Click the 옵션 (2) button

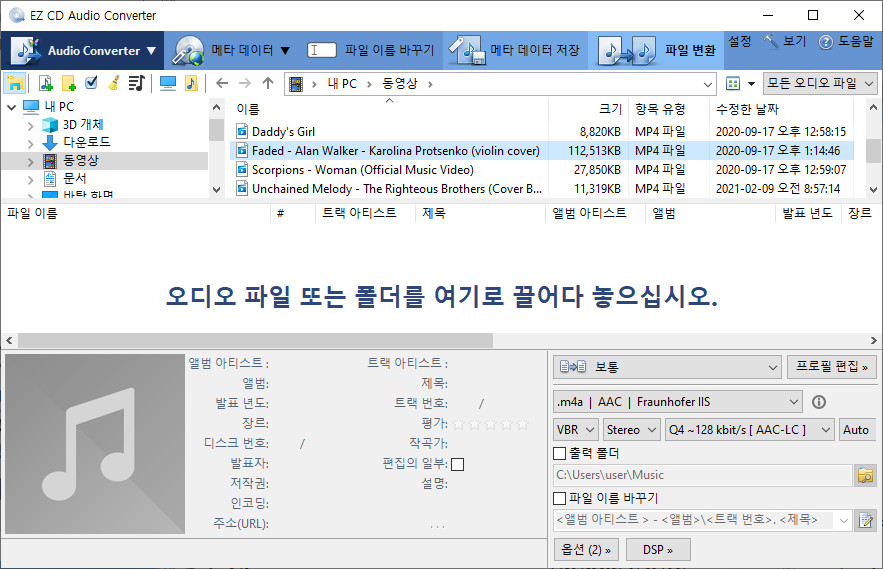tap(586, 550)
